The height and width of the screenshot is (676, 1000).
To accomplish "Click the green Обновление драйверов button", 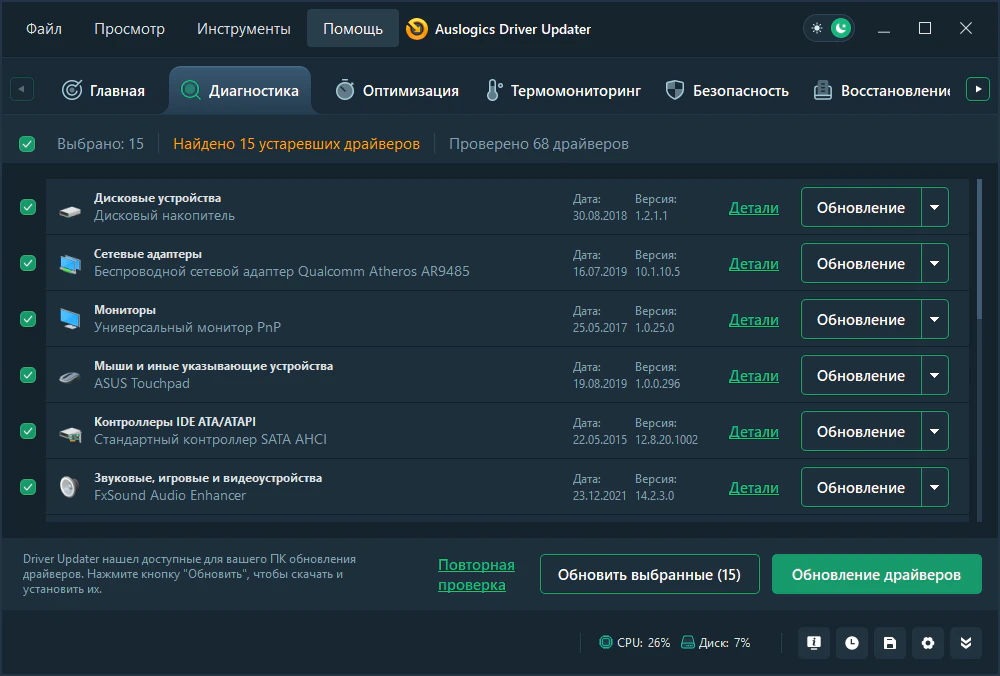I will click(x=876, y=574).
